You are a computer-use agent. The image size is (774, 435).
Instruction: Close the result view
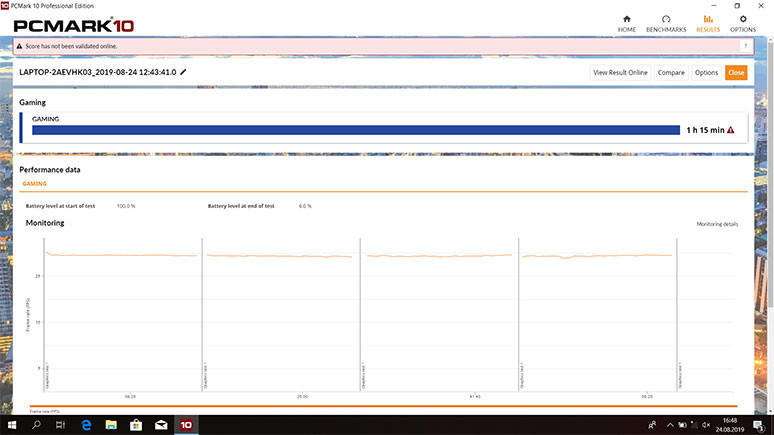(735, 73)
